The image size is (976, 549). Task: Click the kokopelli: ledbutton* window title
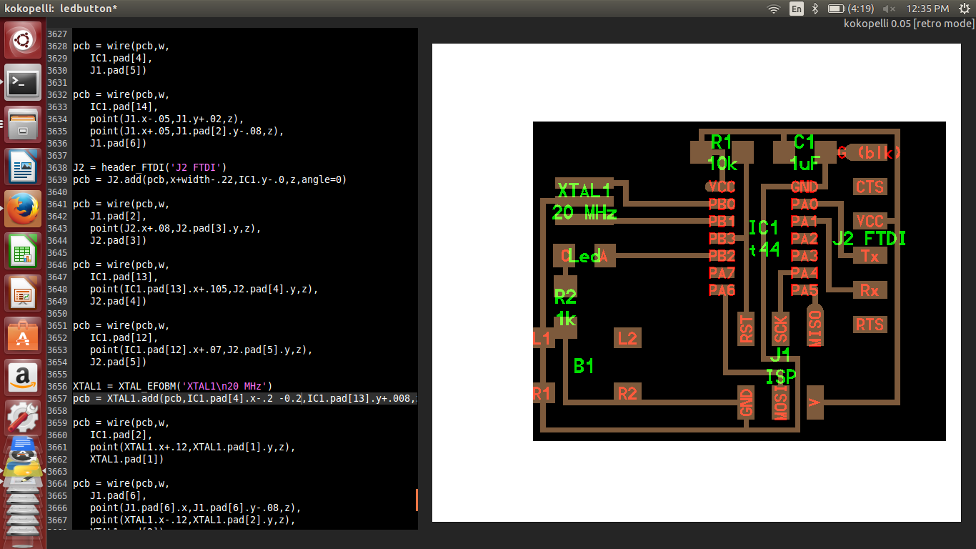(61, 9)
